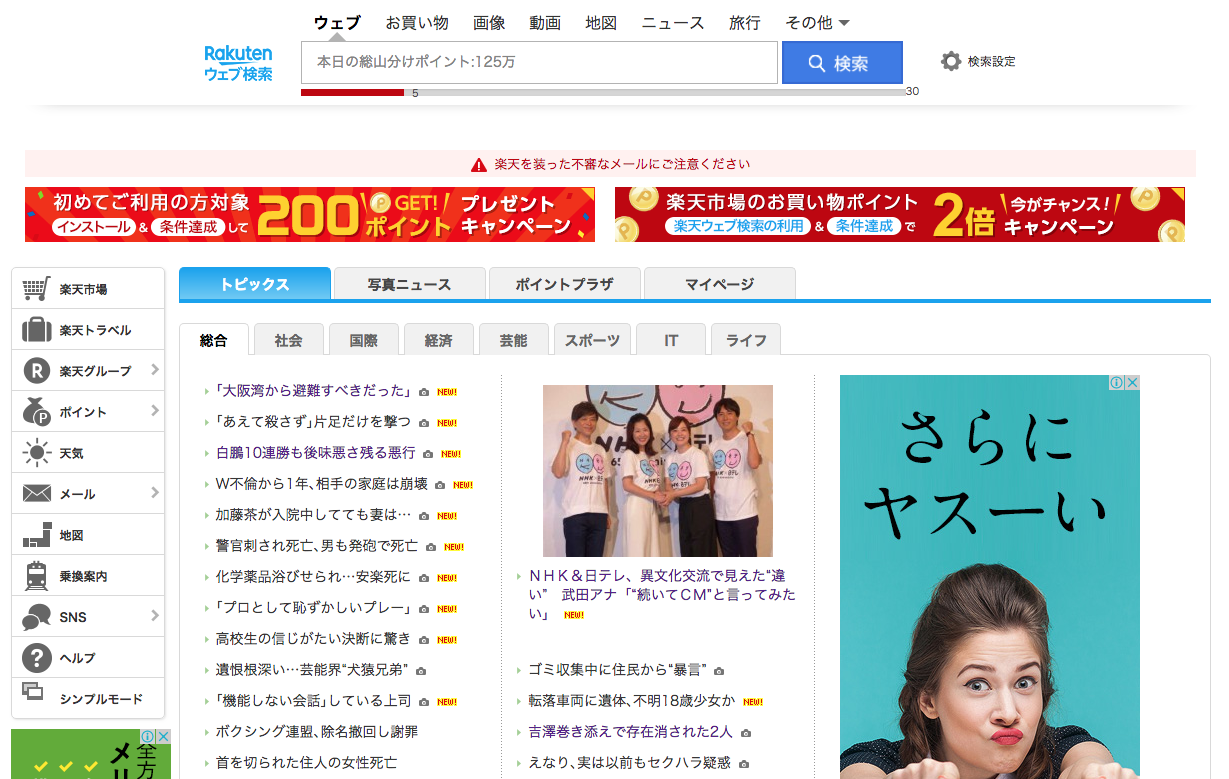
Task: Select the スポーツ news category tab
Action: 592,340
